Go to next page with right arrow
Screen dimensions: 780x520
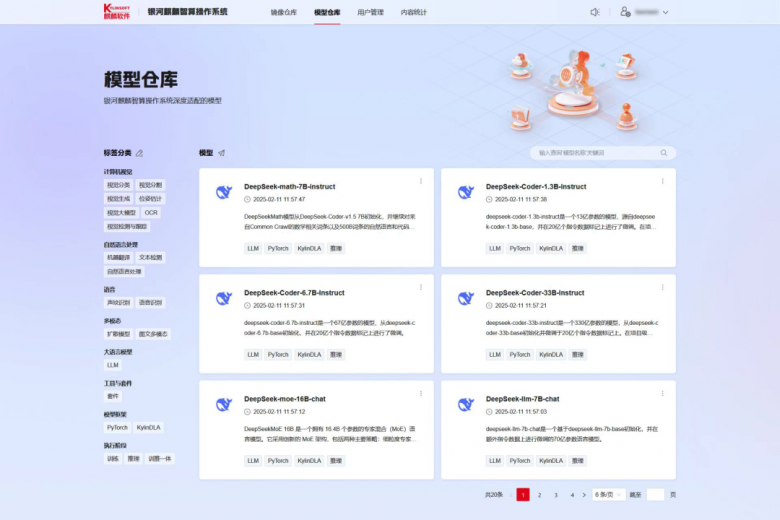pyautogui.click(x=584, y=495)
